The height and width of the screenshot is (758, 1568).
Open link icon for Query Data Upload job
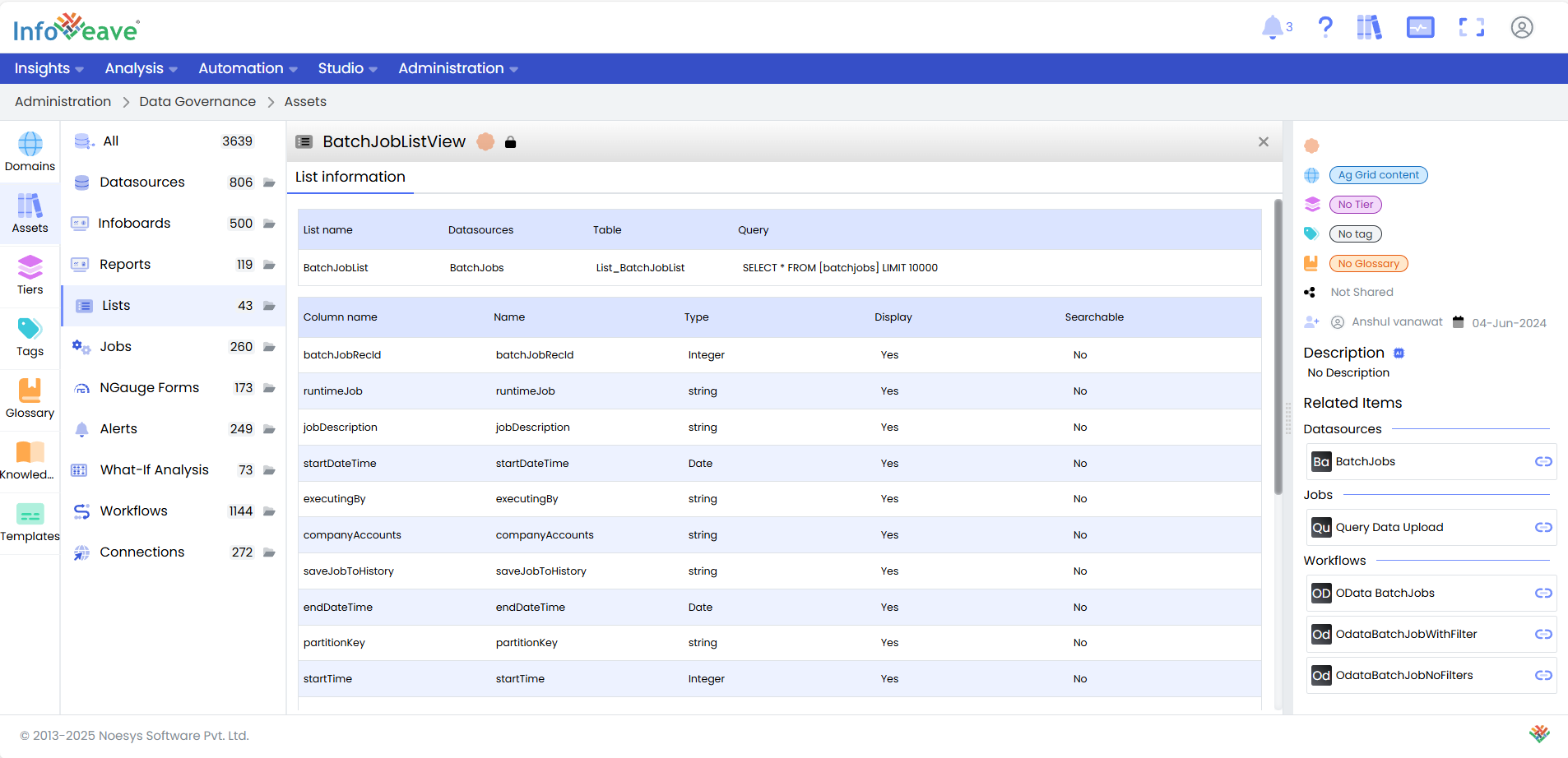(1543, 528)
